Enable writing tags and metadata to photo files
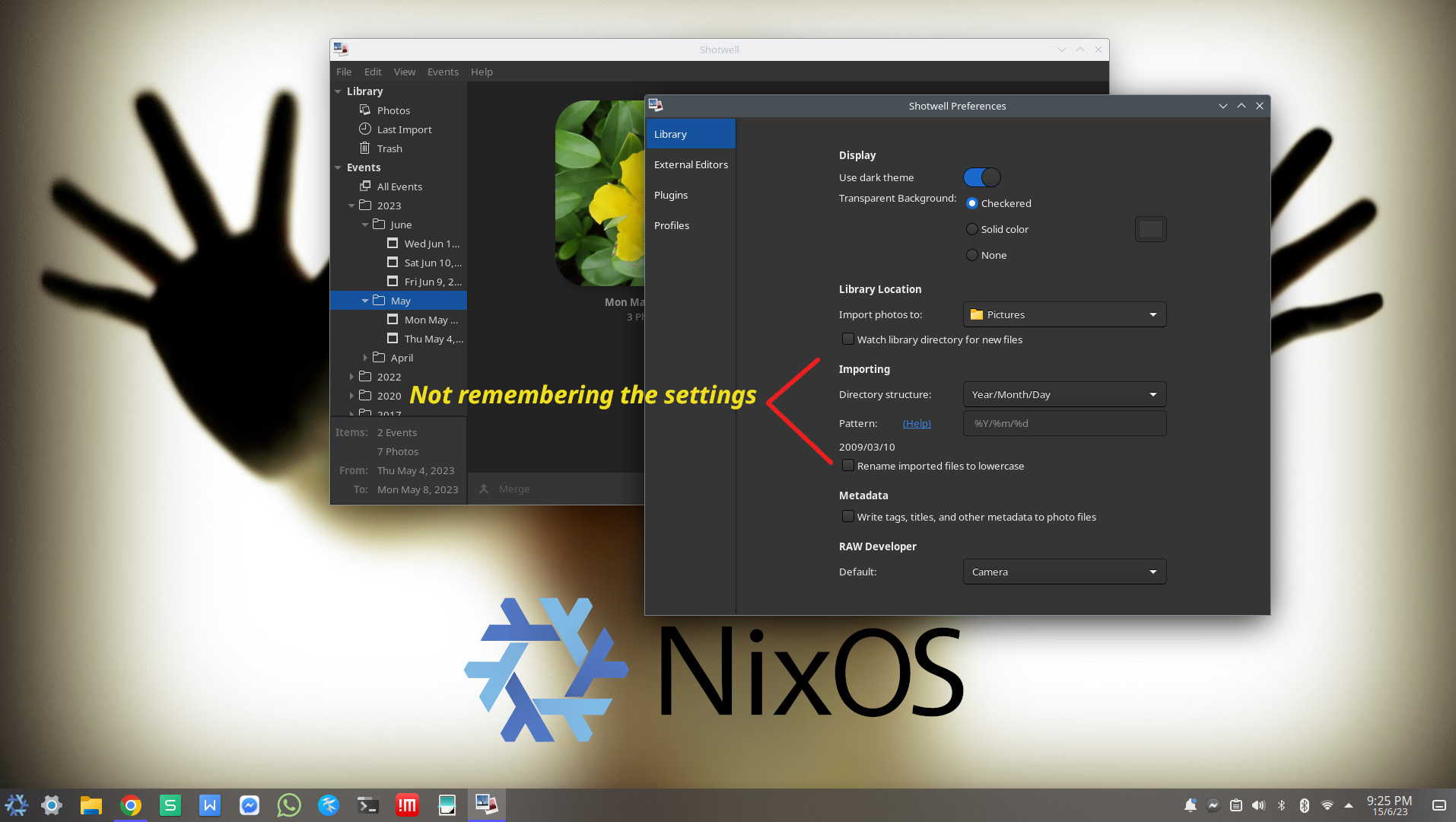This screenshot has width=1456, height=822. (847, 517)
